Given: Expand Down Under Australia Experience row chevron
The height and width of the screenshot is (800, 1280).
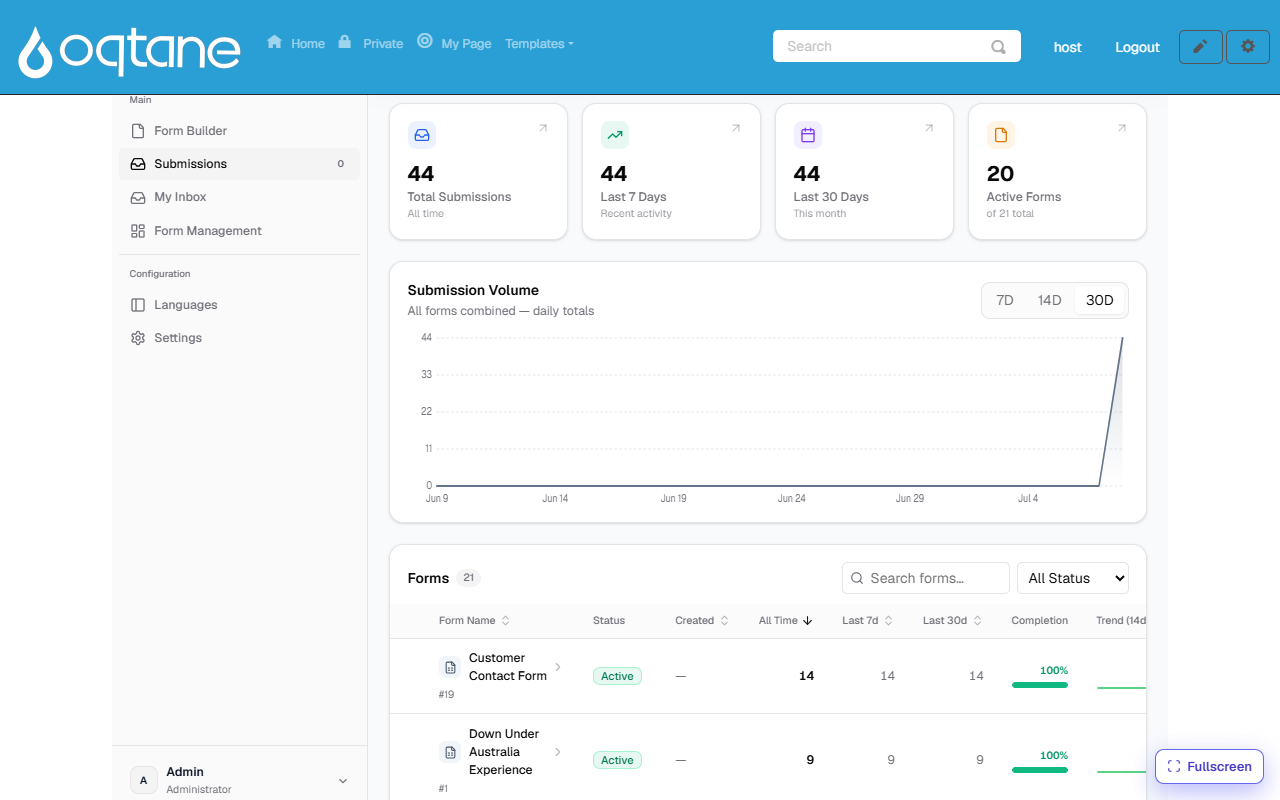Looking at the screenshot, I should [x=558, y=752].
